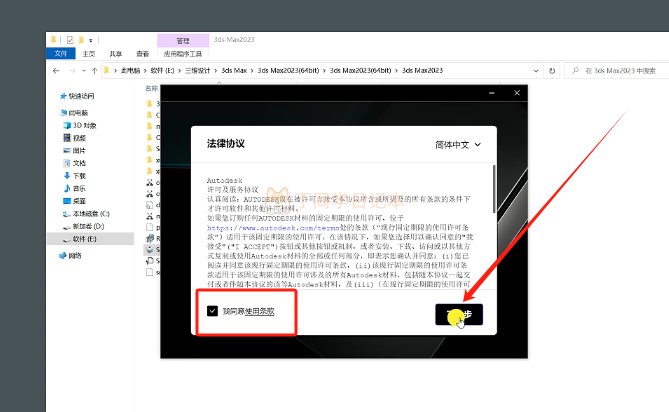Switch to the 共享 ribbon tab

tap(116, 54)
